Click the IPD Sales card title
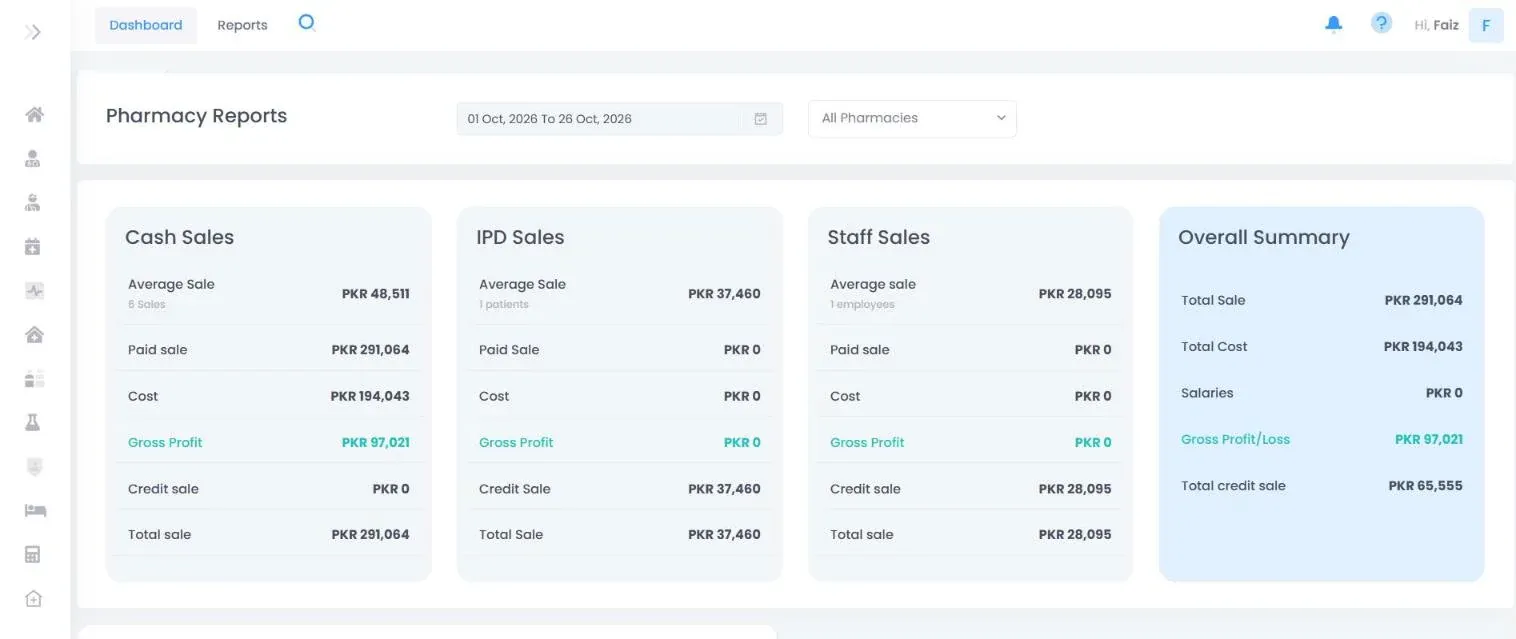 520,237
